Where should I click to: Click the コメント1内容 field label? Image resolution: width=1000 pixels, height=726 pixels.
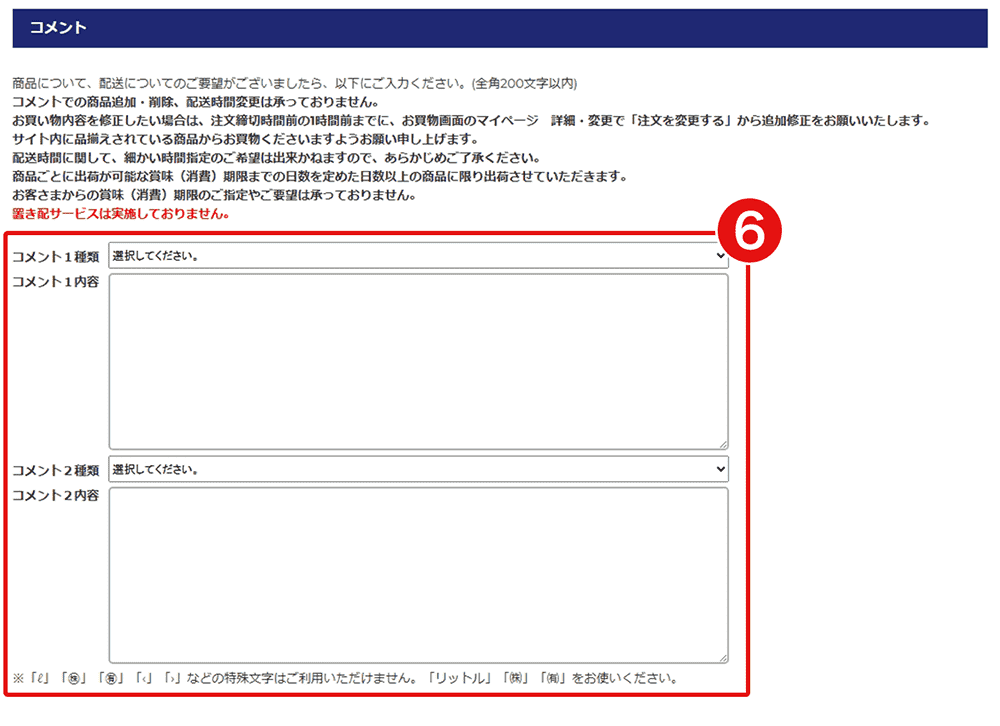(55, 282)
